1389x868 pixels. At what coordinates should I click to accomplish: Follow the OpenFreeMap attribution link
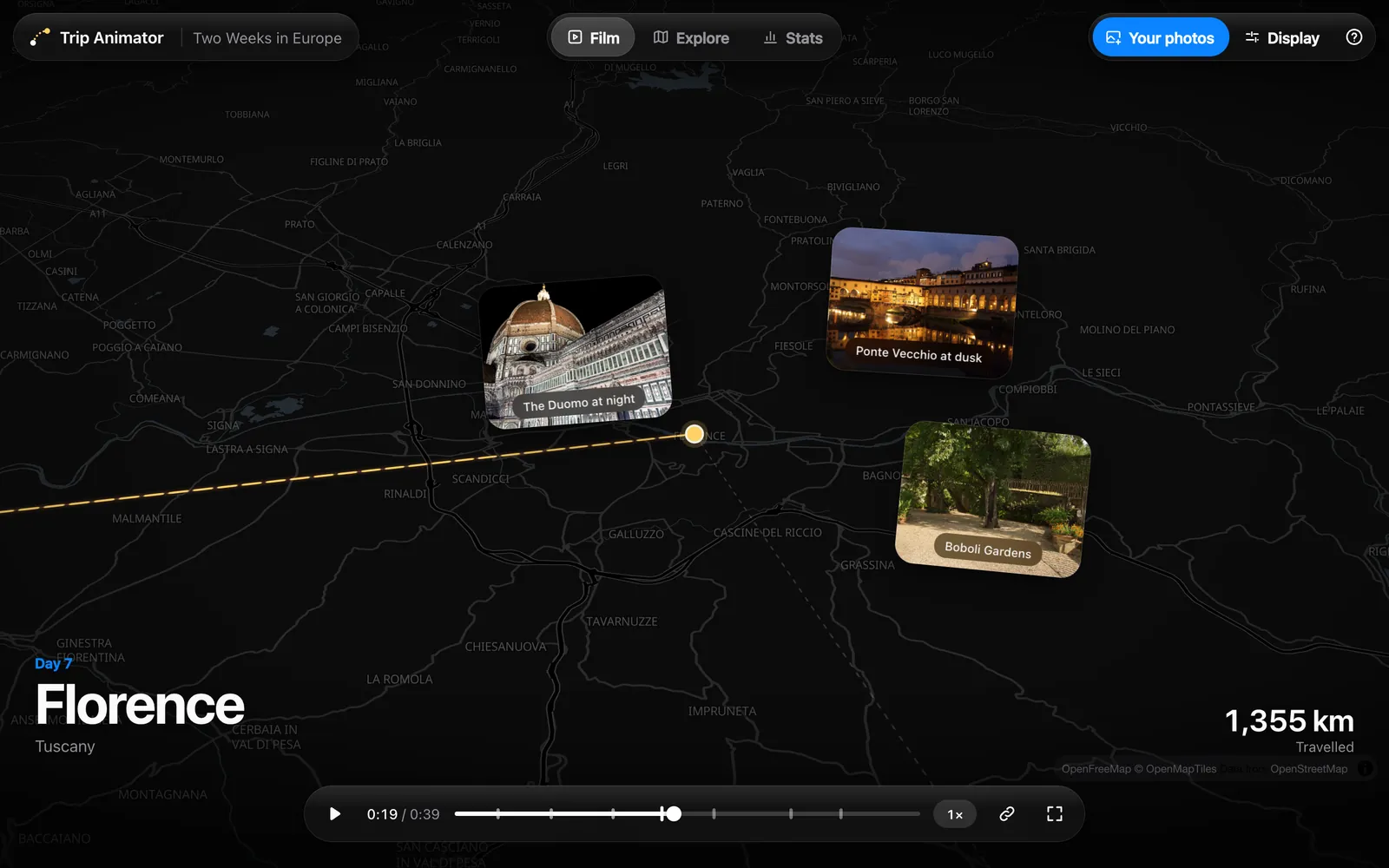click(x=1096, y=769)
